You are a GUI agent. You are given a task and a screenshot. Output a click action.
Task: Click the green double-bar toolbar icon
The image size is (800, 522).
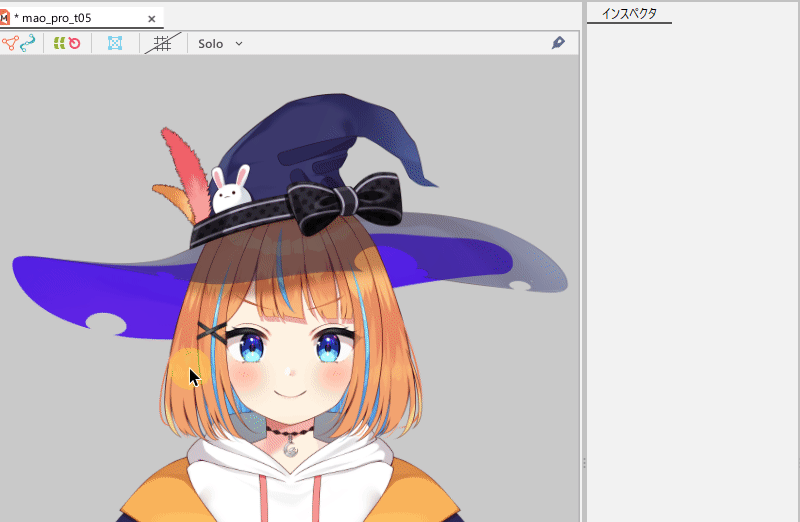click(x=59, y=43)
